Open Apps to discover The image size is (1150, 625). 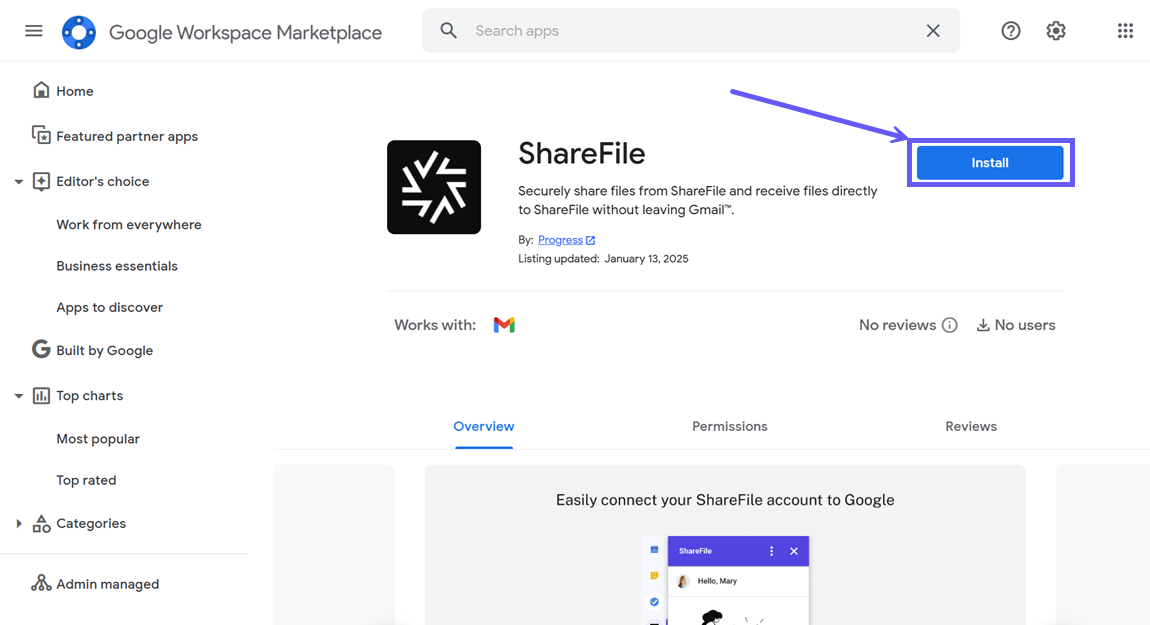(x=109, y=307)
